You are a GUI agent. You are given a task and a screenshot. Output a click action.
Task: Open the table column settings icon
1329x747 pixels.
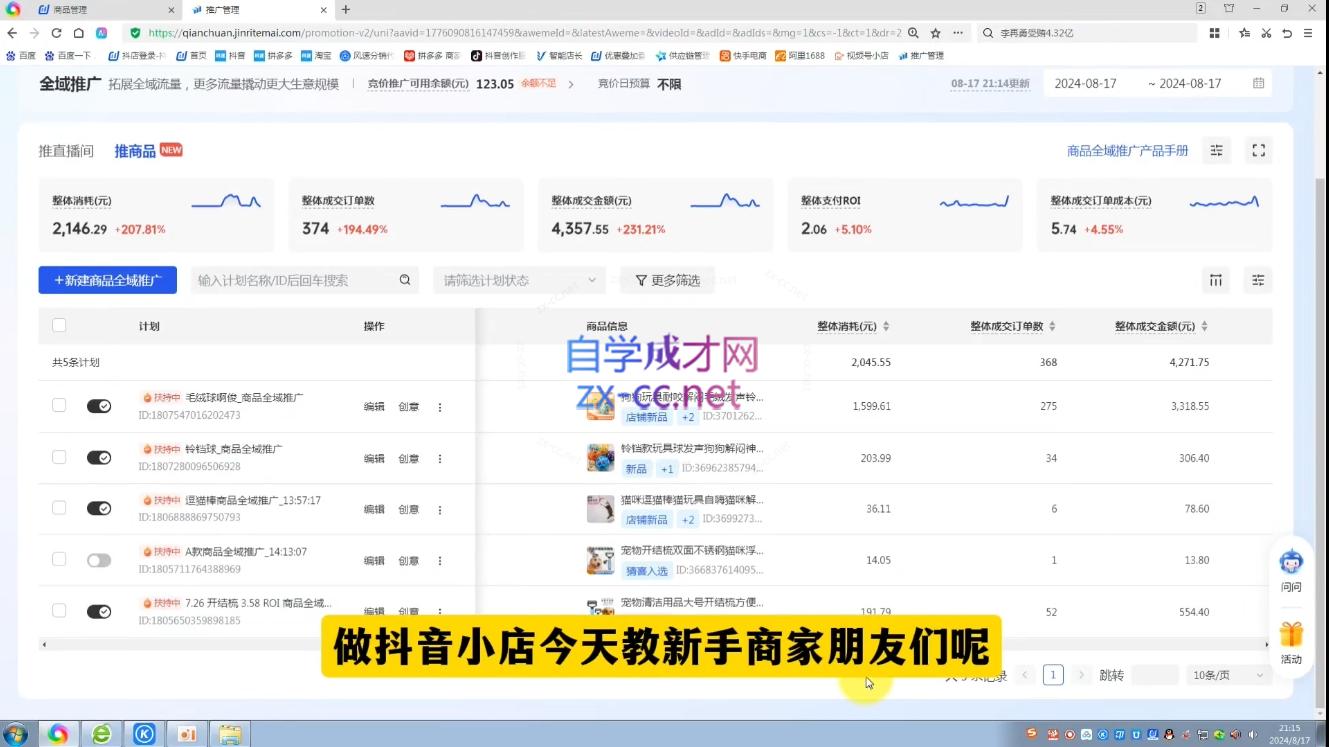pos(1215,280)
